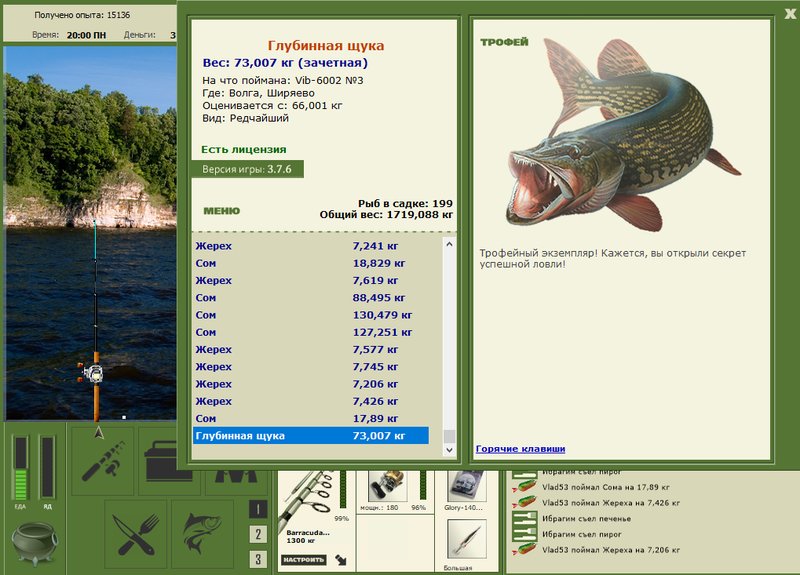
Task: Click the НАСТРОИТЬ button
Action: (x=304, y=560)
